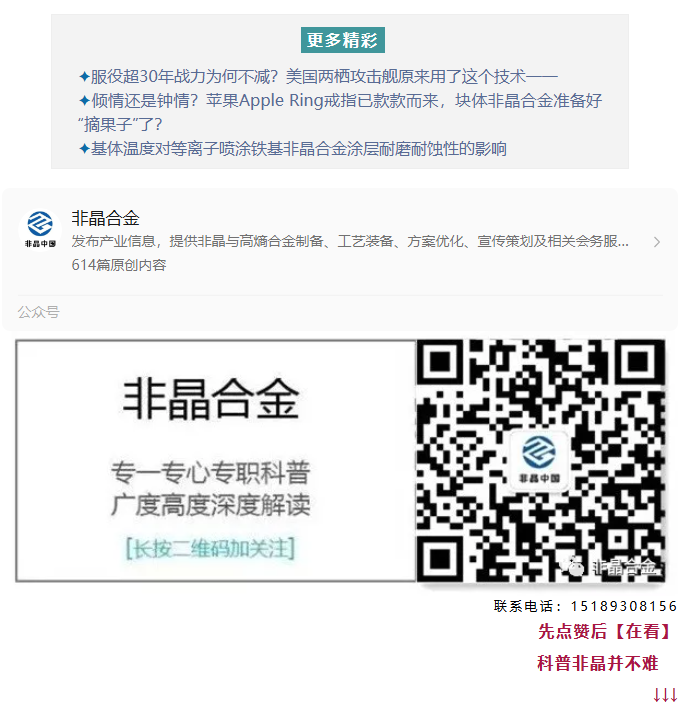
Task: Click the 非晶中国 round account avatar
Action: click(40, 230)
